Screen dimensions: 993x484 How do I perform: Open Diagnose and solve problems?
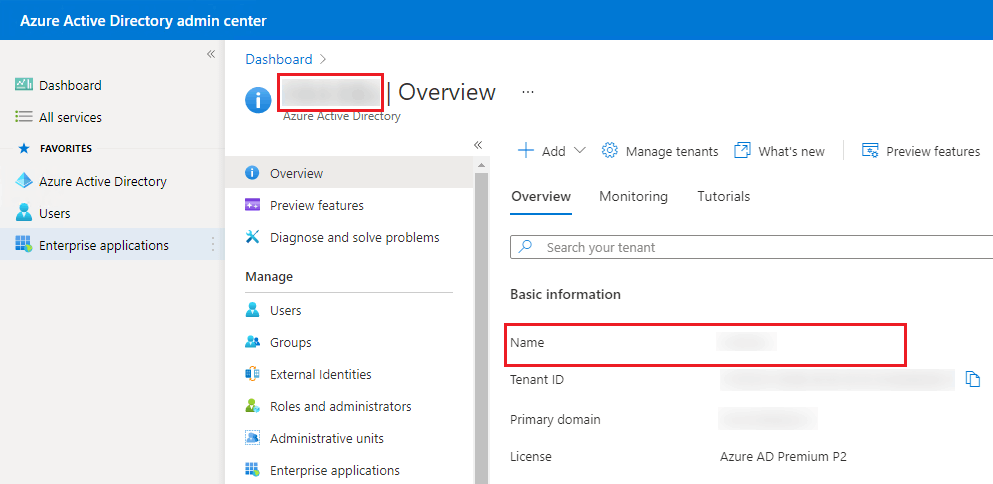click(x=355, y=238)
